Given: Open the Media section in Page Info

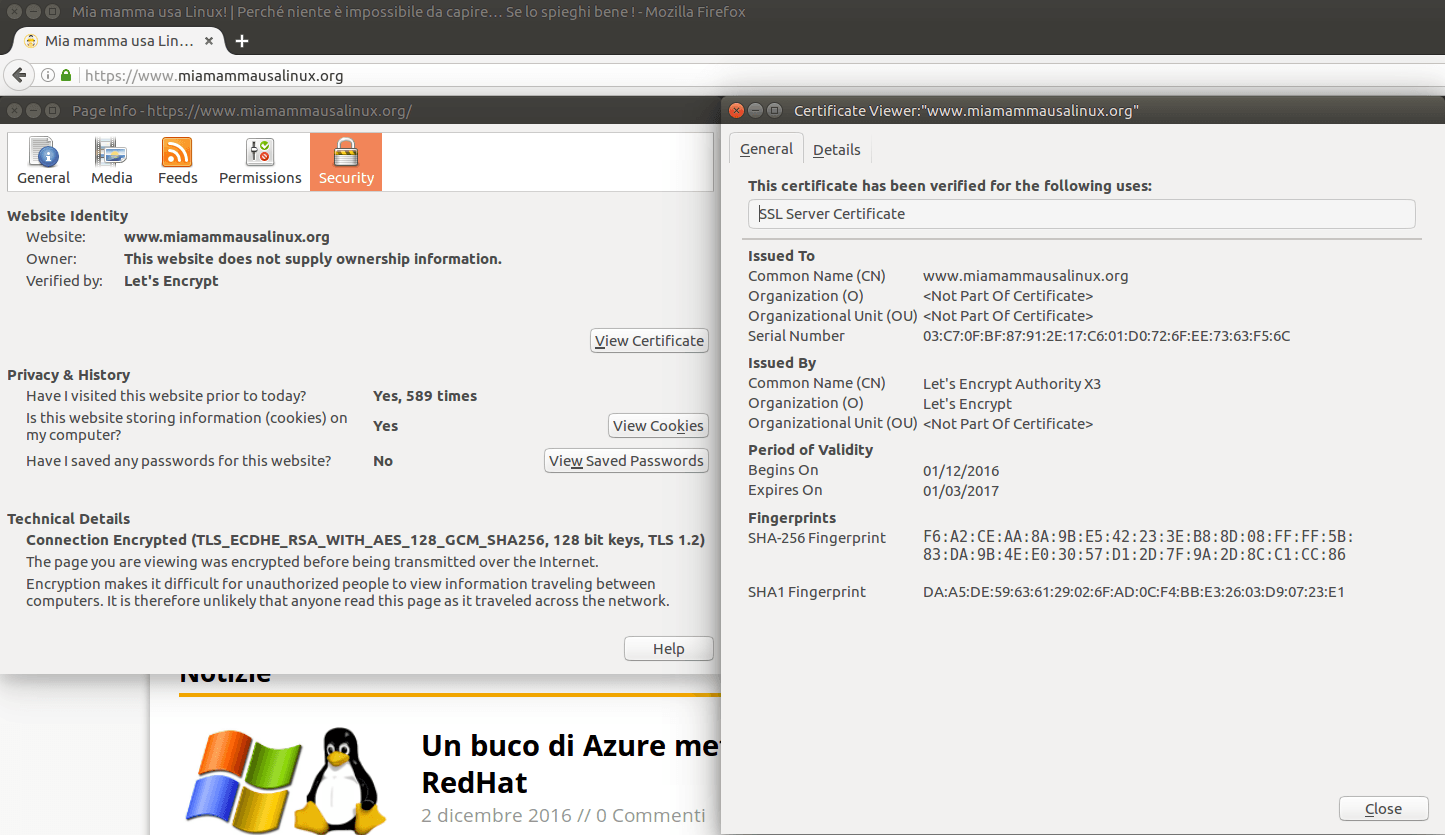Looking at the screenshot, I should [x=111, y=162].
